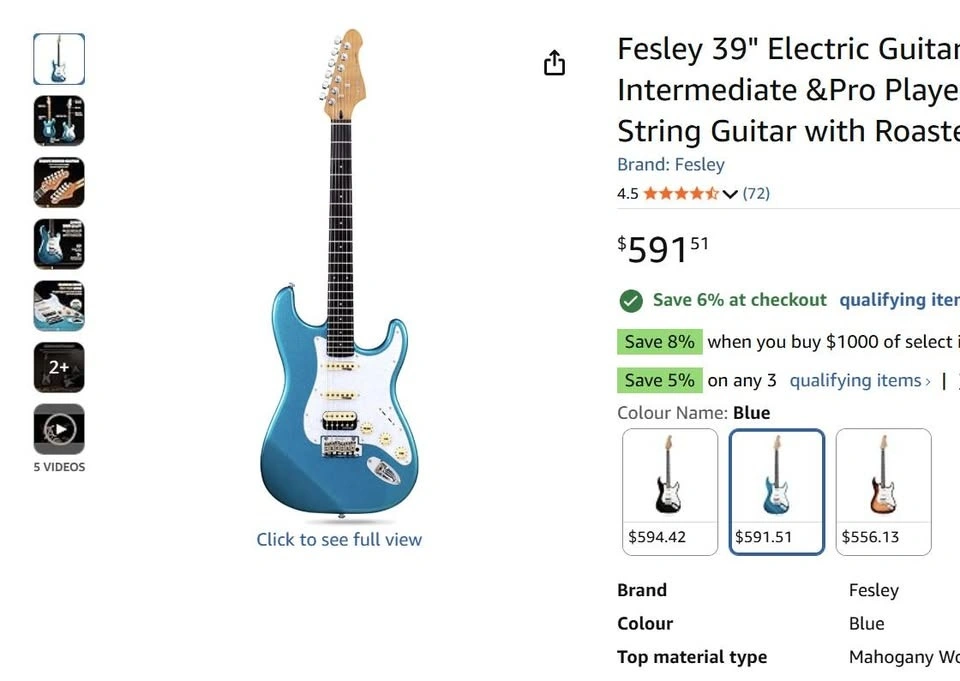This screenshot has height=681, width=960.
Task: View the guitar headstock close-up thumbnail
Action: [x=59, y=183]
